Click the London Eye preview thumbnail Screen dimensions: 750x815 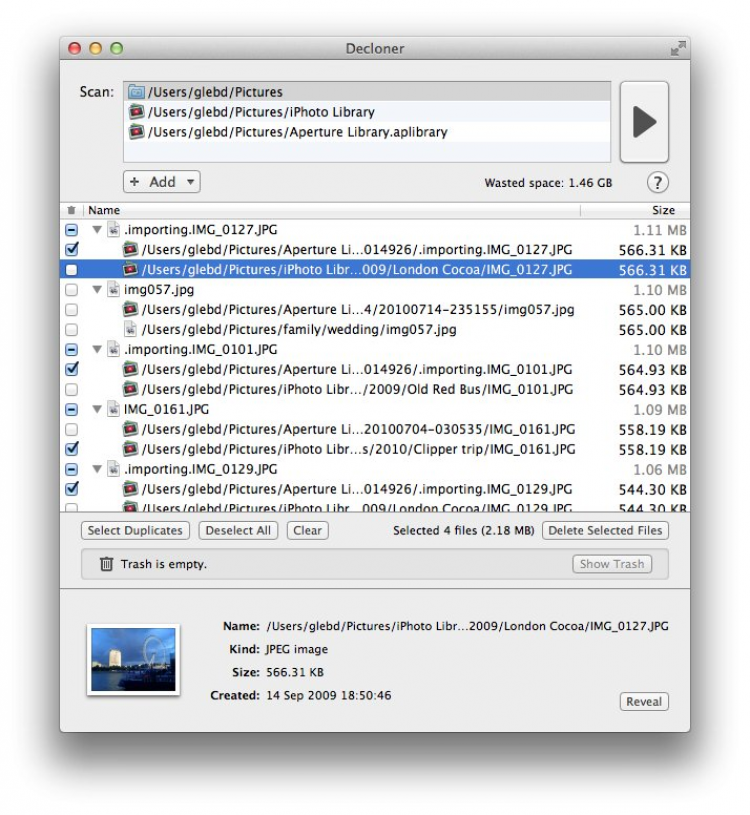133,660
